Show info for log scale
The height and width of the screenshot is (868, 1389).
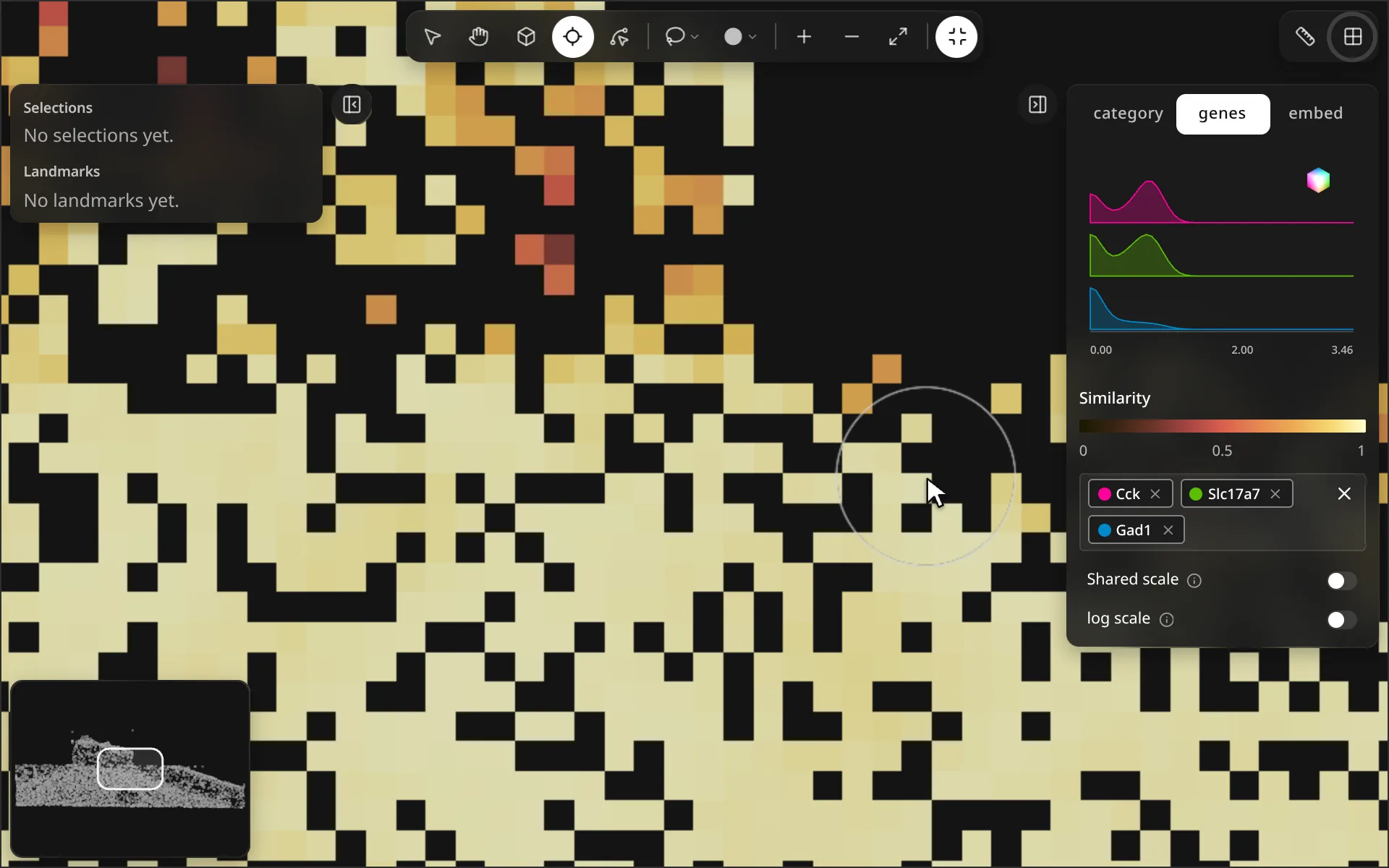point(1166,620)
